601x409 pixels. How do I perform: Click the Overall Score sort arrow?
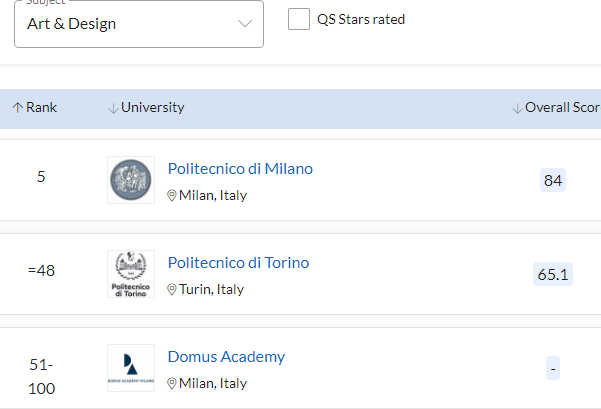(x=517, y=108)
